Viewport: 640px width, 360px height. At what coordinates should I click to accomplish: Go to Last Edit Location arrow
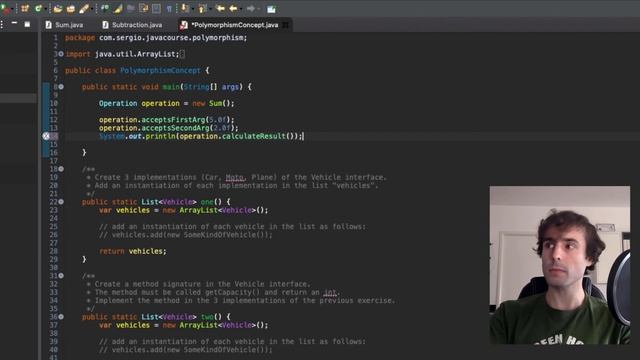pyautogui.click(x=220, y=8)
